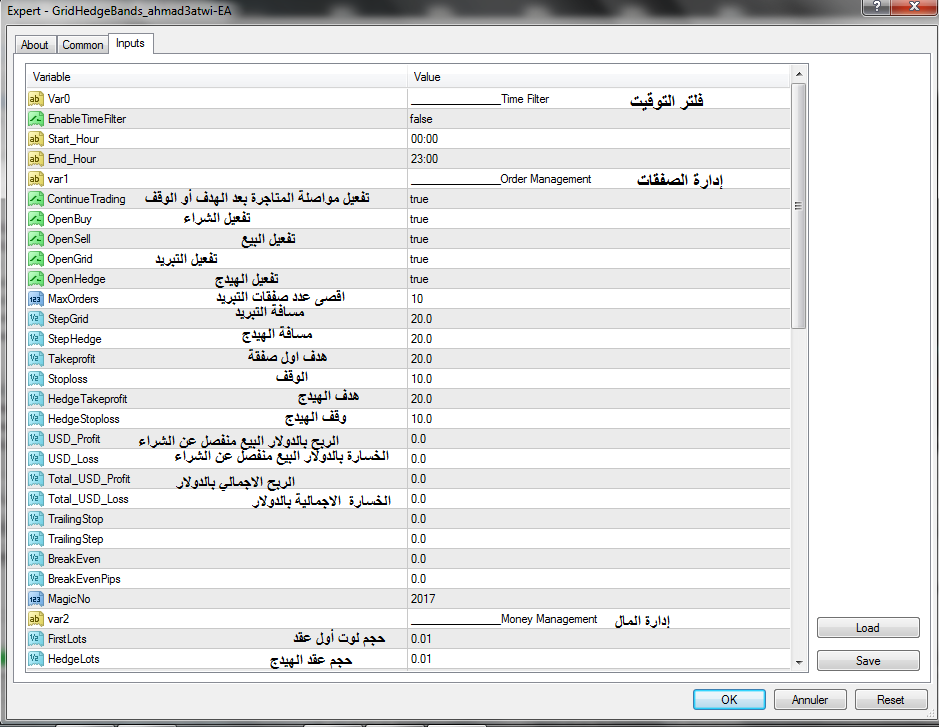This screenshot has width=939, height=727.
Task: Click the Load button
Action: tap(867, 628)
